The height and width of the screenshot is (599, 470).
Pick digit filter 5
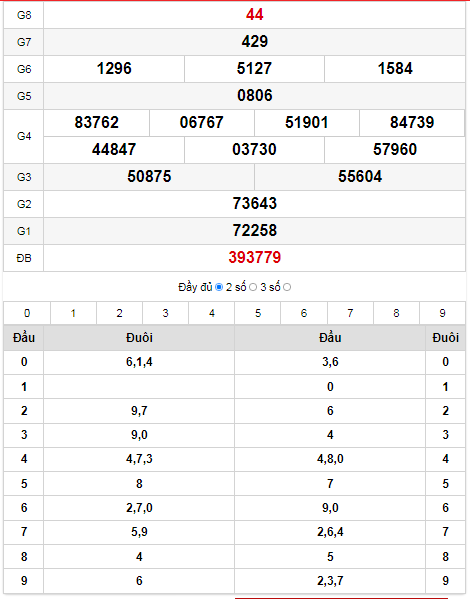(x=258, y=313)
